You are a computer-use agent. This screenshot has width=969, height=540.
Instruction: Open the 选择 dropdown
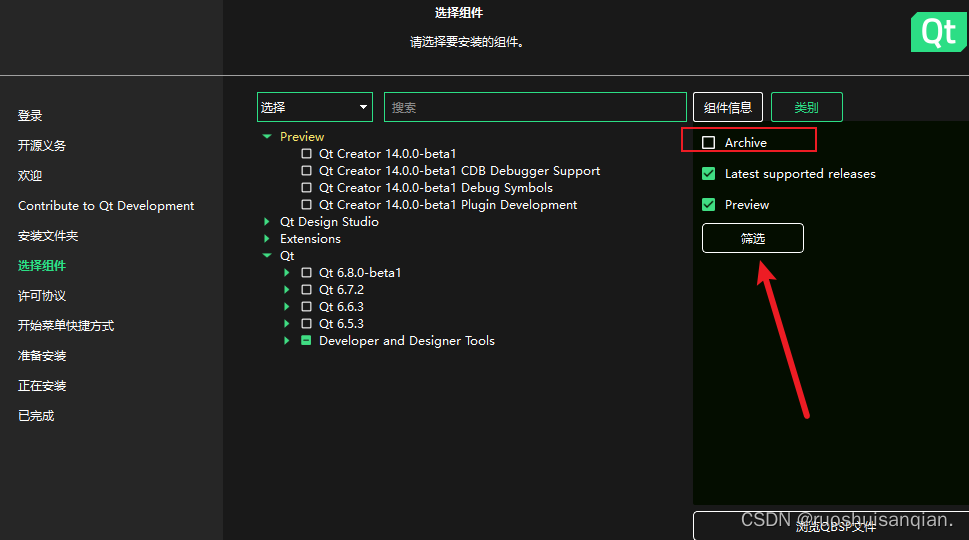click(x=315, y=107)
